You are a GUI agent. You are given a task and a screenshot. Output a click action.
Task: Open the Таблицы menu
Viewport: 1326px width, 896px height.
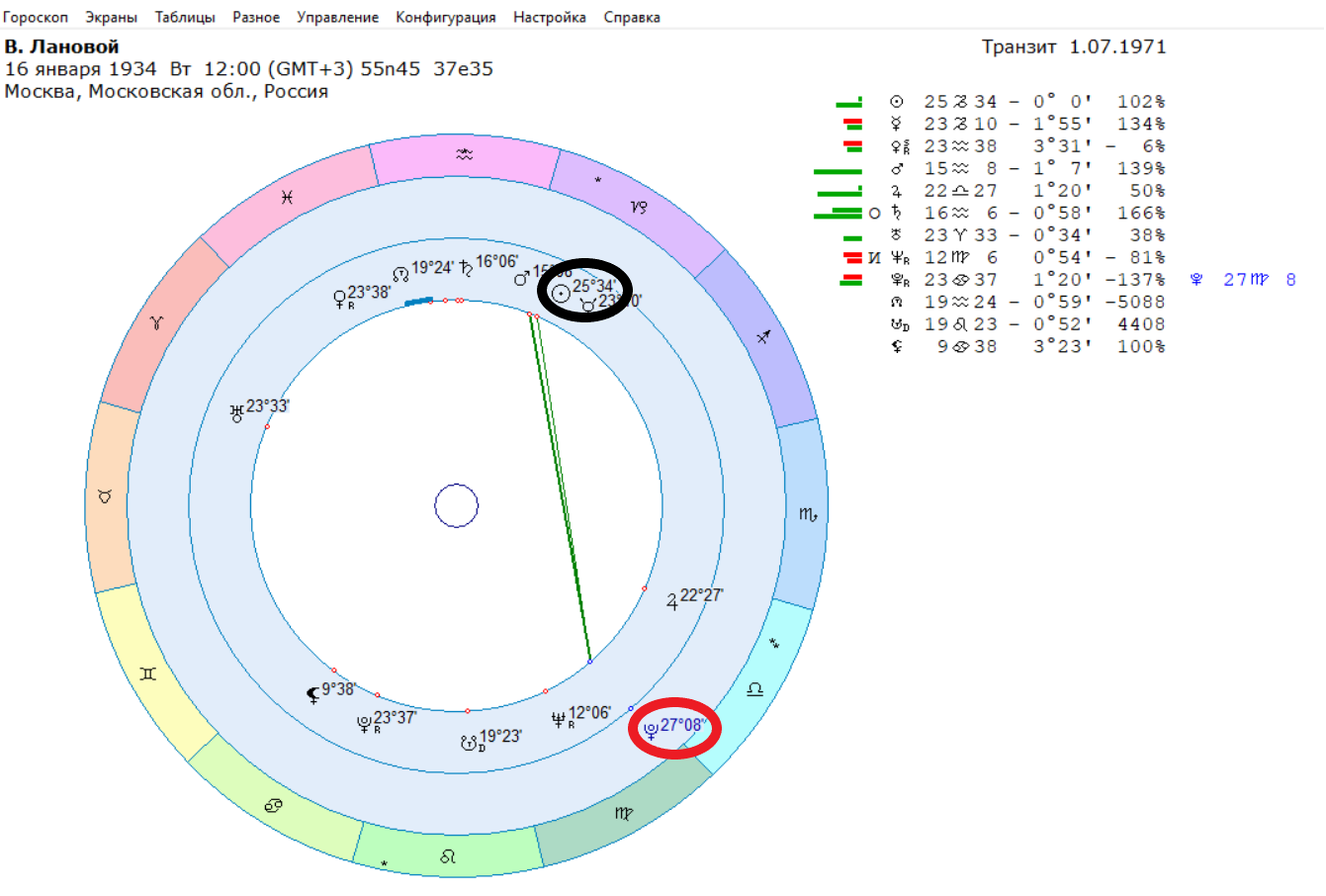185,17
